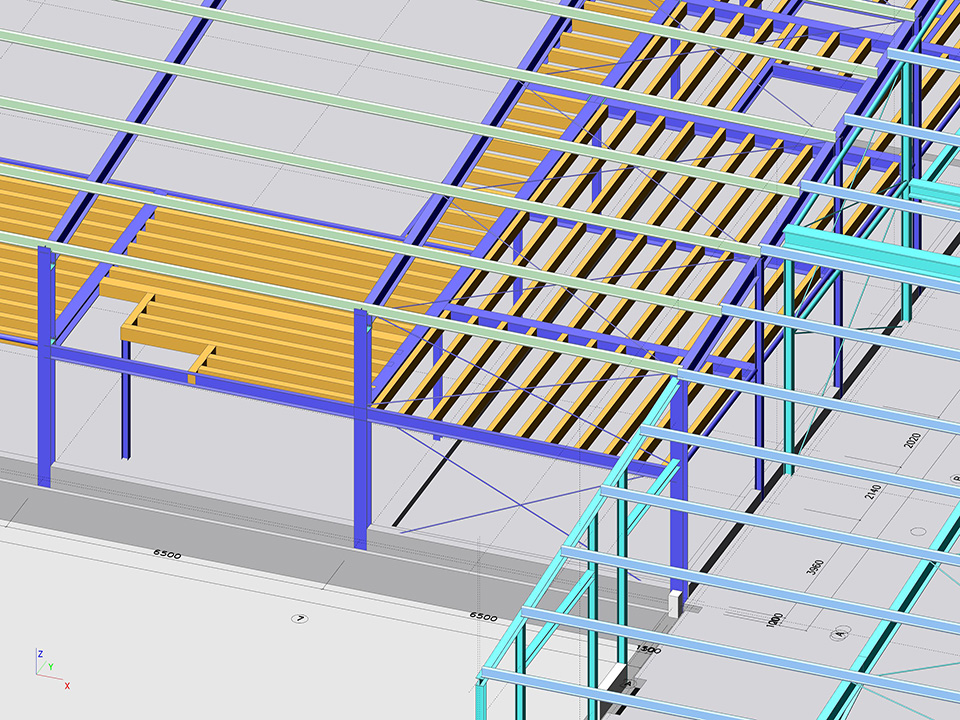
Task: Click the 2140 dimension label
Action: coord(873,494)
